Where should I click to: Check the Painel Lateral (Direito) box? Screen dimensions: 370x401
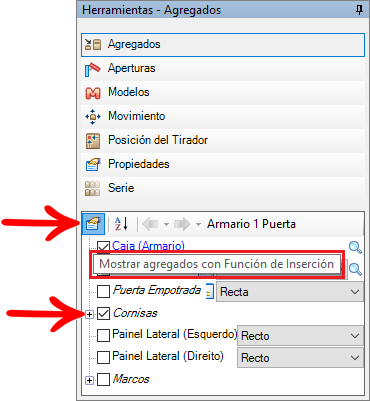103,357
